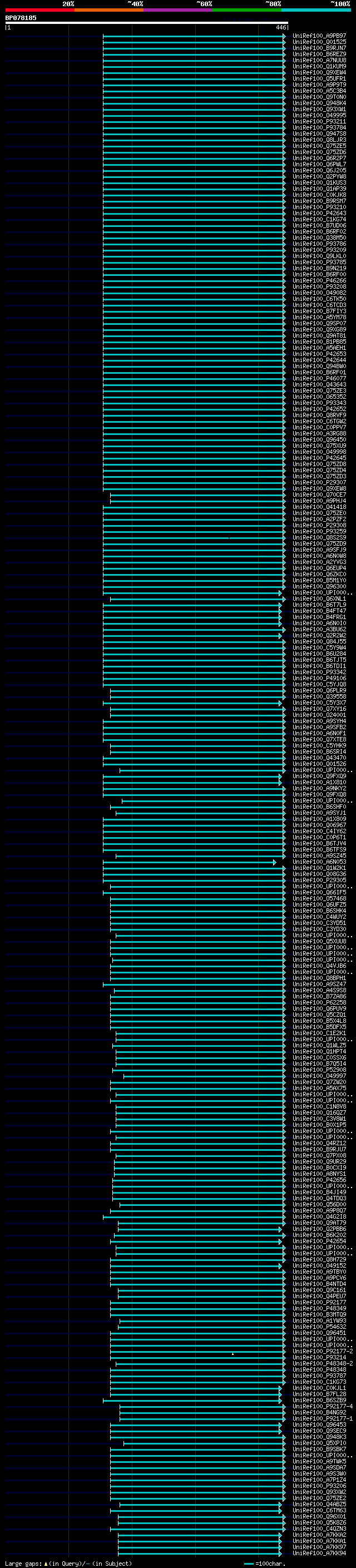
Task: Select hit label UniRef100_Q01526
Action: point(319,764)
